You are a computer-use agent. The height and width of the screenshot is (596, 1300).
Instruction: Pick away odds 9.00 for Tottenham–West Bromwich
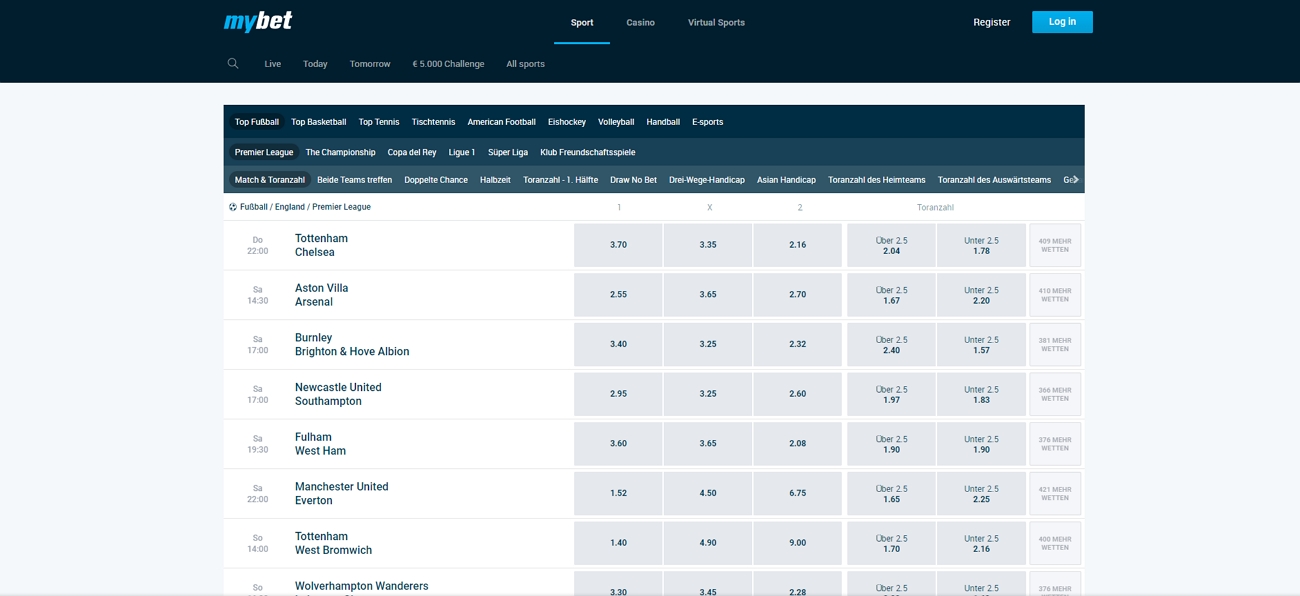pos(797,543)
